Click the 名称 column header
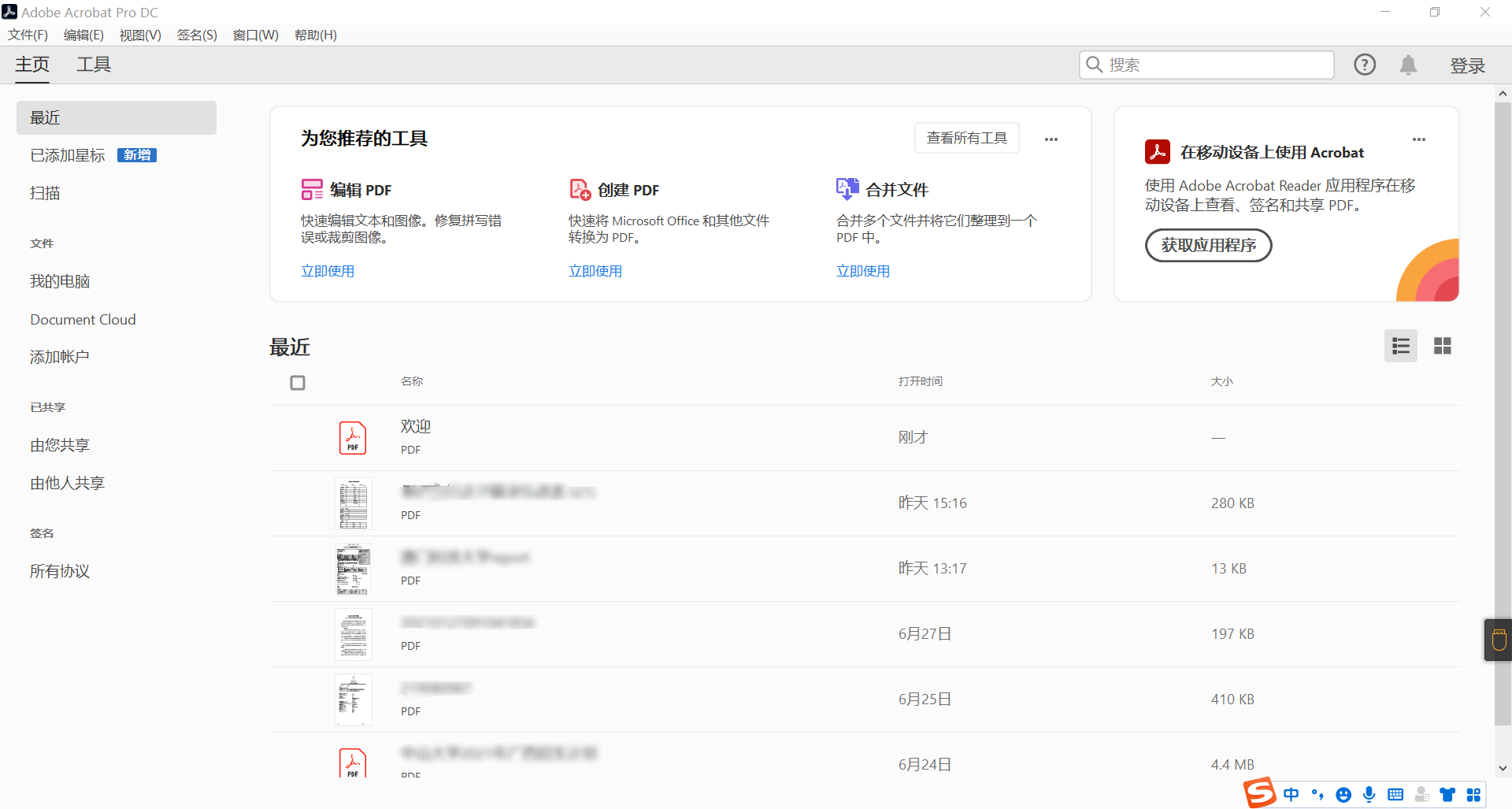This screenshot has height=809, width=1512. 412,381
